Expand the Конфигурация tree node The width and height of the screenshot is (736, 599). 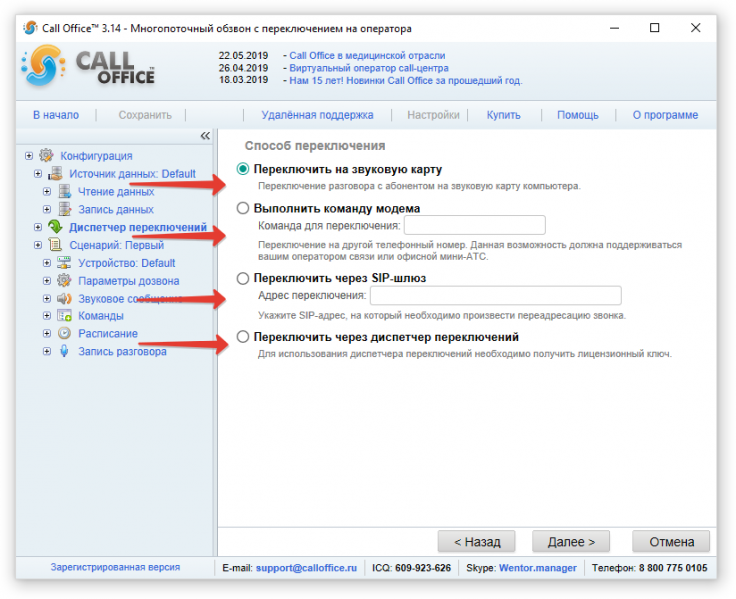click(29, 155)
